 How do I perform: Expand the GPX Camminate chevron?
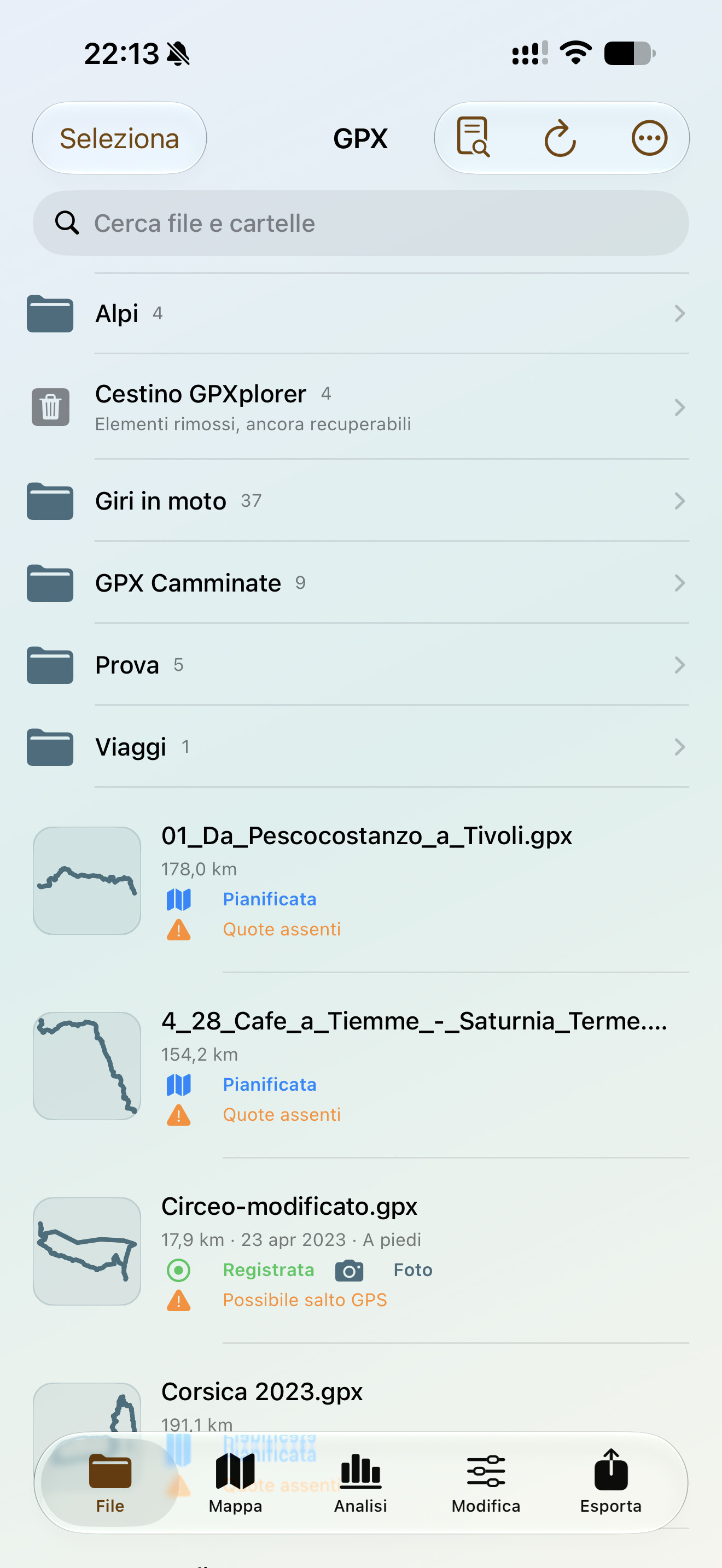(x=679, y=583)
